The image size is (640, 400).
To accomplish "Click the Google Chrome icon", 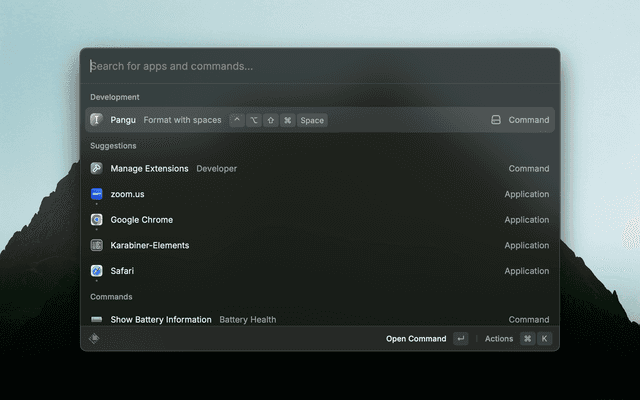I will pyautogui.click(x=96, y=220).
